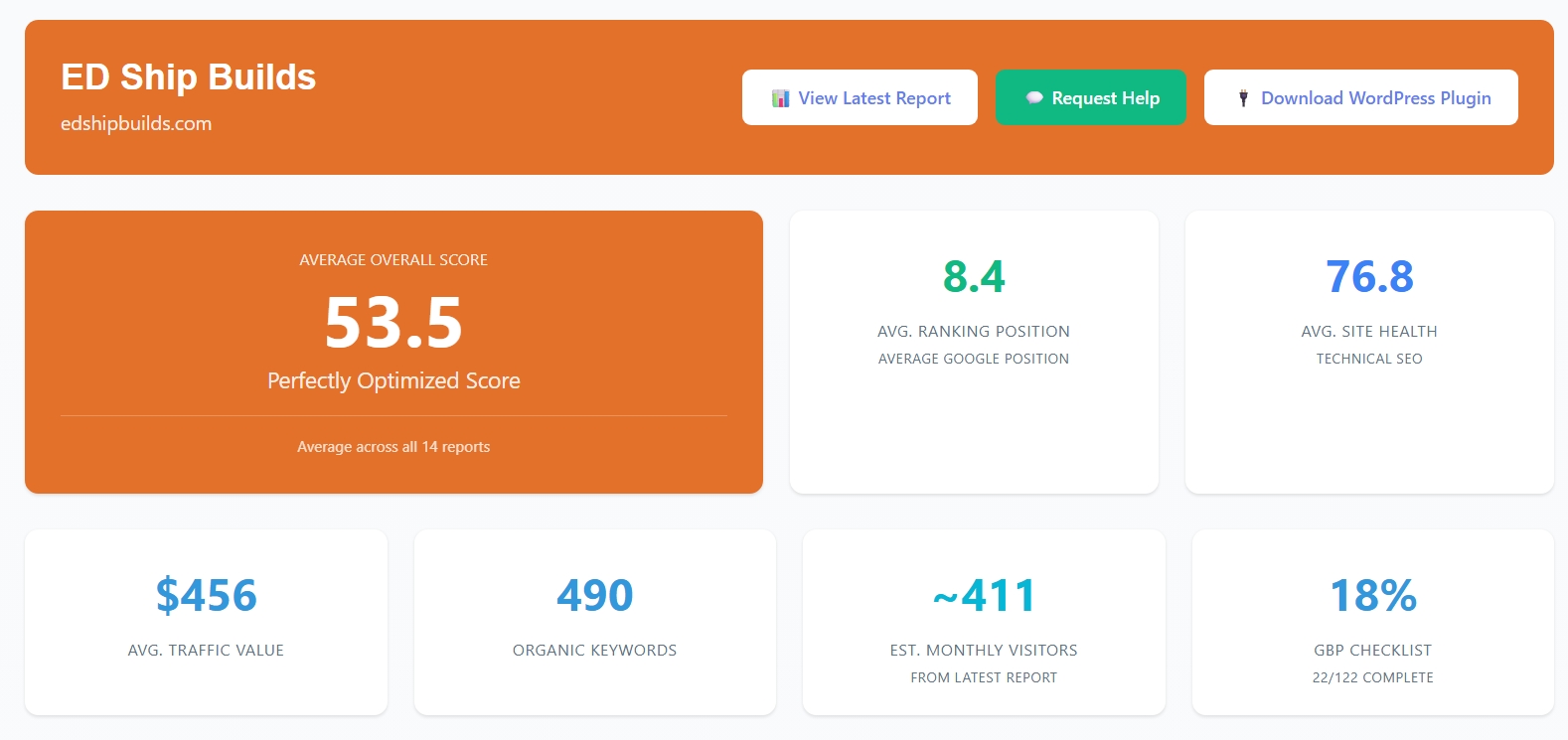Click the ~411 monthly visitors figure
Screen dimensions: 1568x740
click(x=984, y=596)
